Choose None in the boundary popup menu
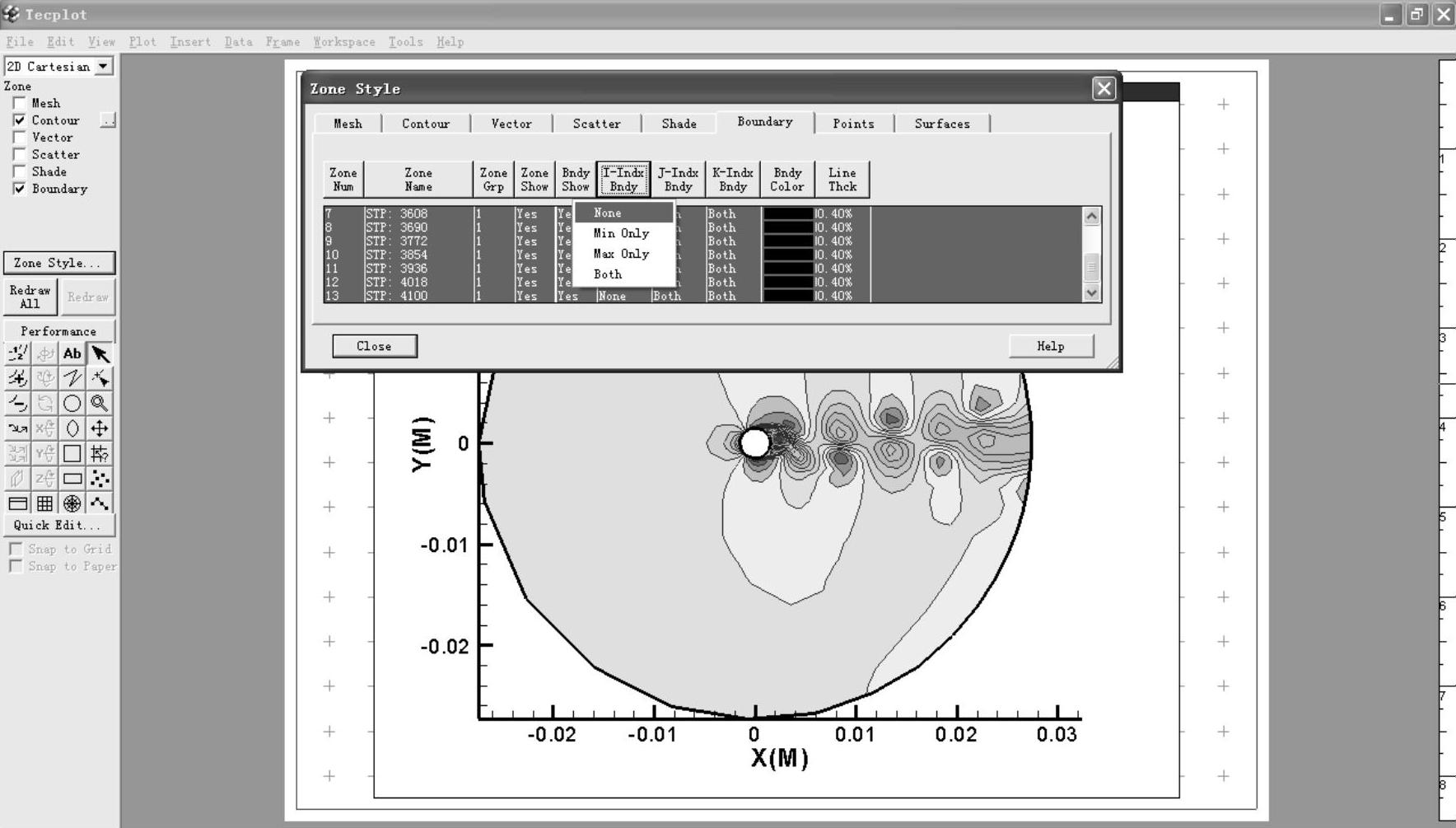 pos(624,213)
